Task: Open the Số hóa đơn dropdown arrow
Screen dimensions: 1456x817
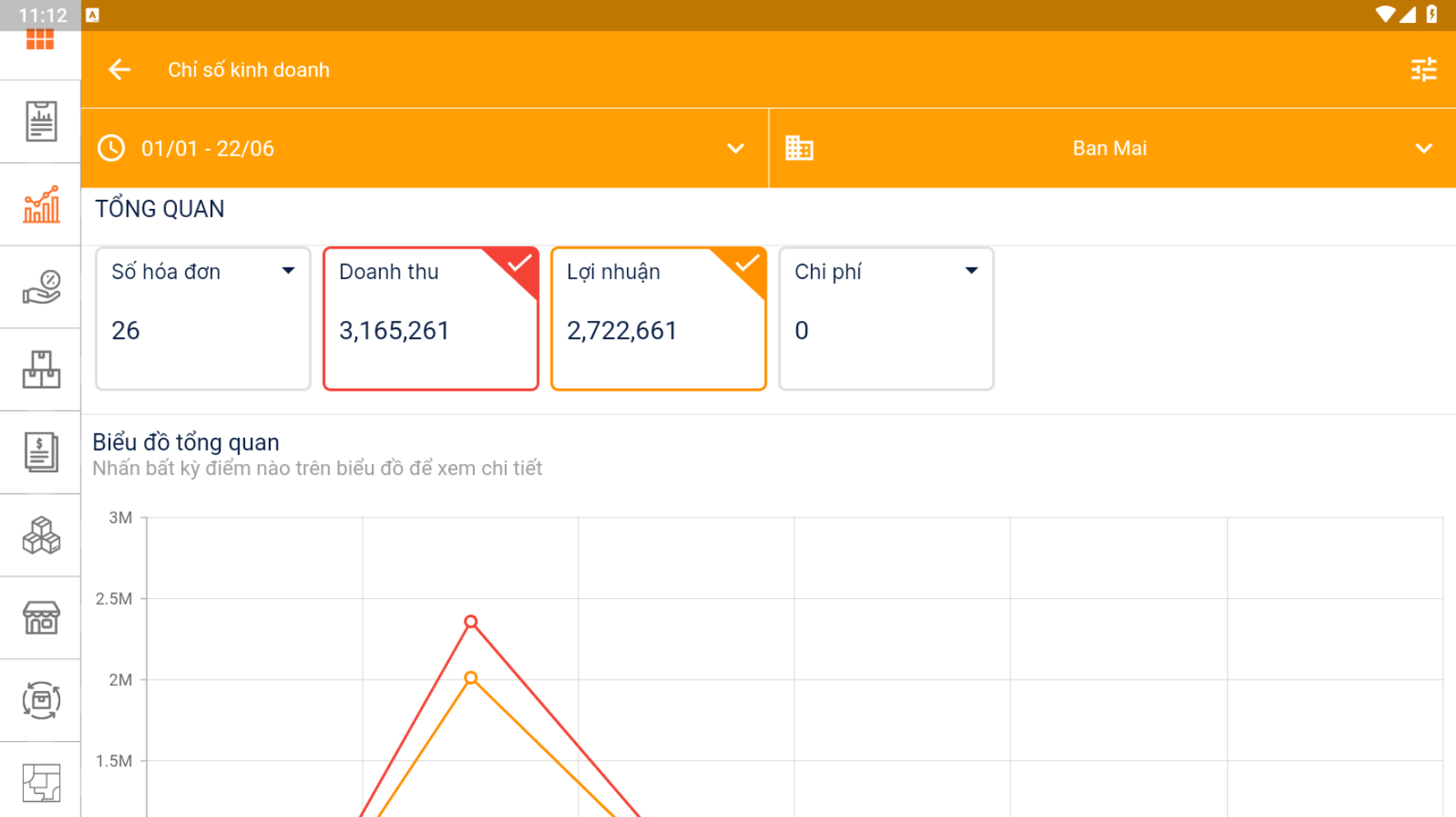Action: tap(288, 271)
